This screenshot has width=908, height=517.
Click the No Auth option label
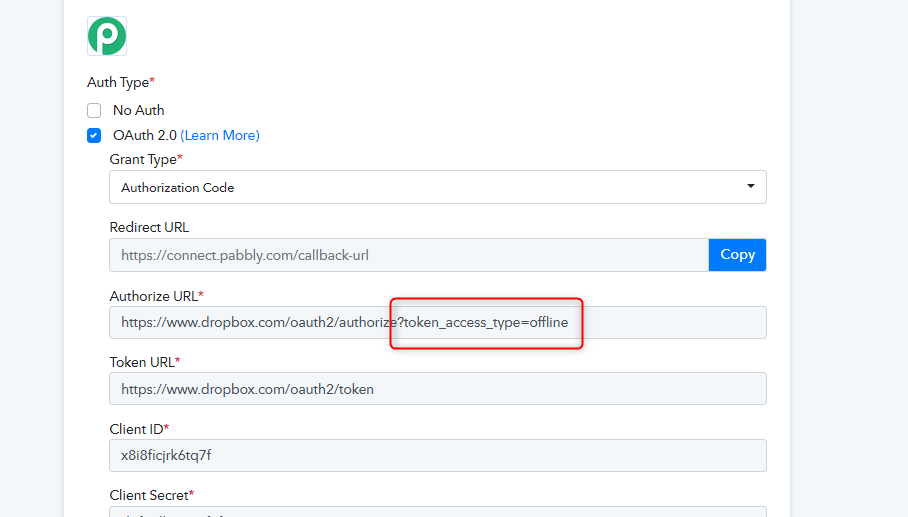[x=138, y=110]
